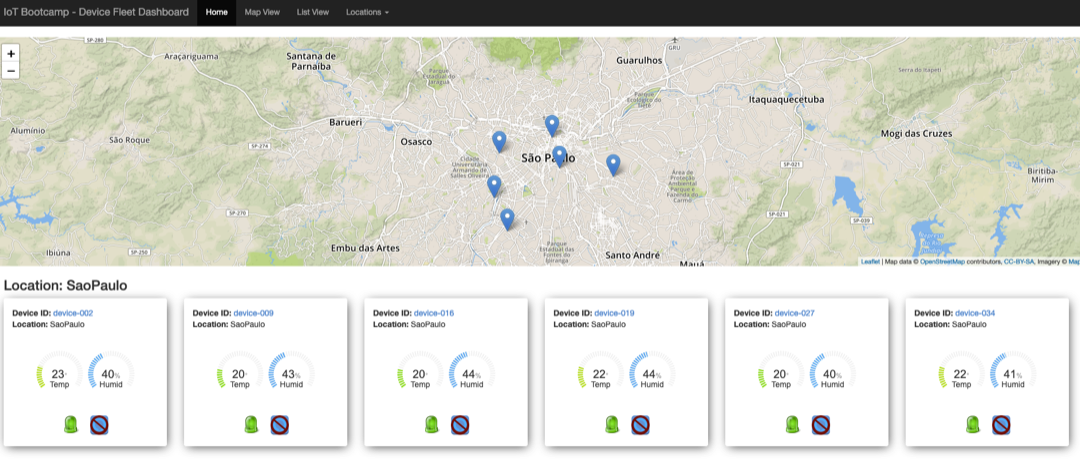The image size is (1080, 468).
Task: Select the map pin over São Paulo label
Action: pyautogui.click(x=559, y=156)
